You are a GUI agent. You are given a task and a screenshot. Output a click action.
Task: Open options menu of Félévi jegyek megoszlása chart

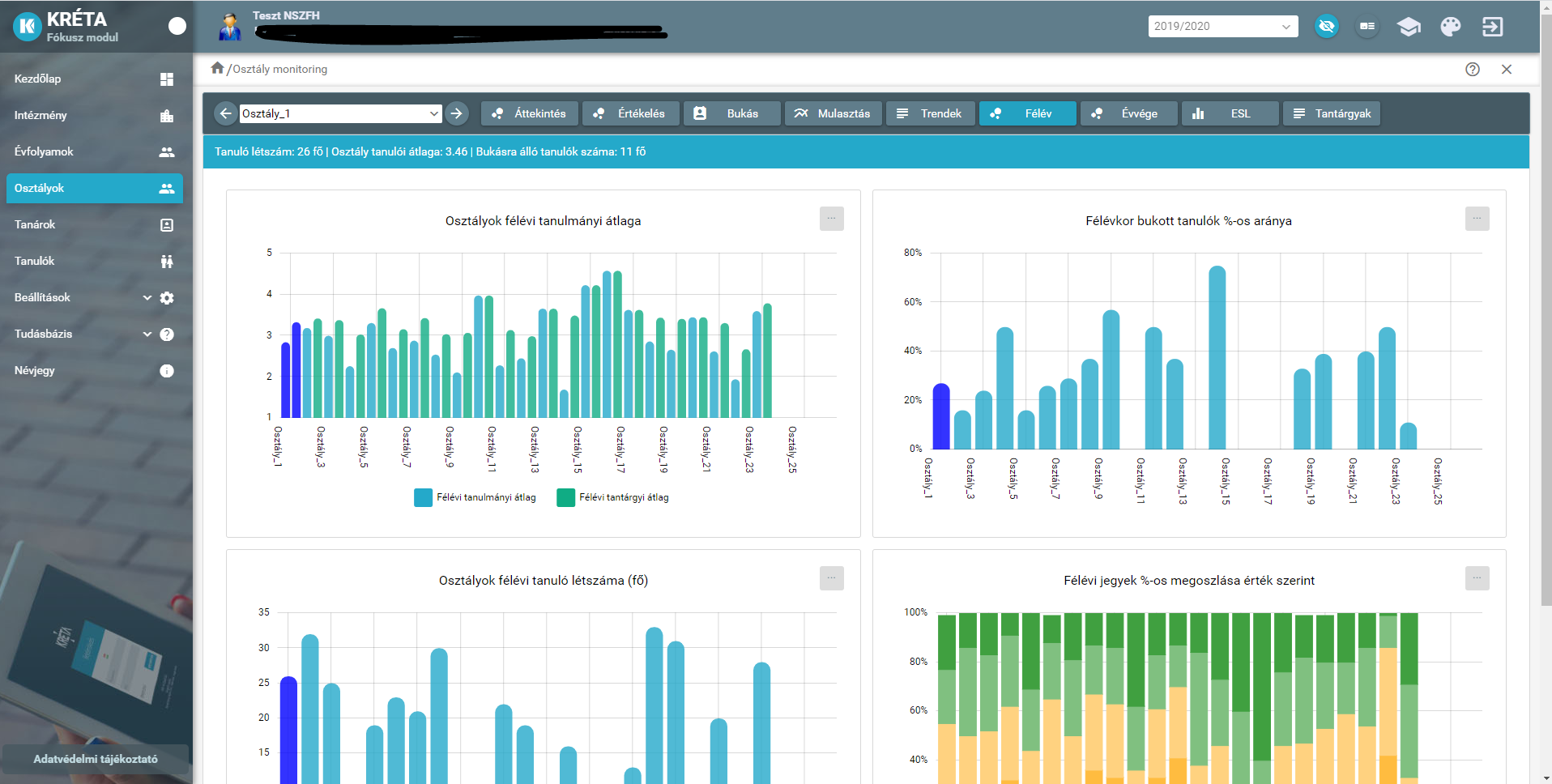(x=1477, y=578)
